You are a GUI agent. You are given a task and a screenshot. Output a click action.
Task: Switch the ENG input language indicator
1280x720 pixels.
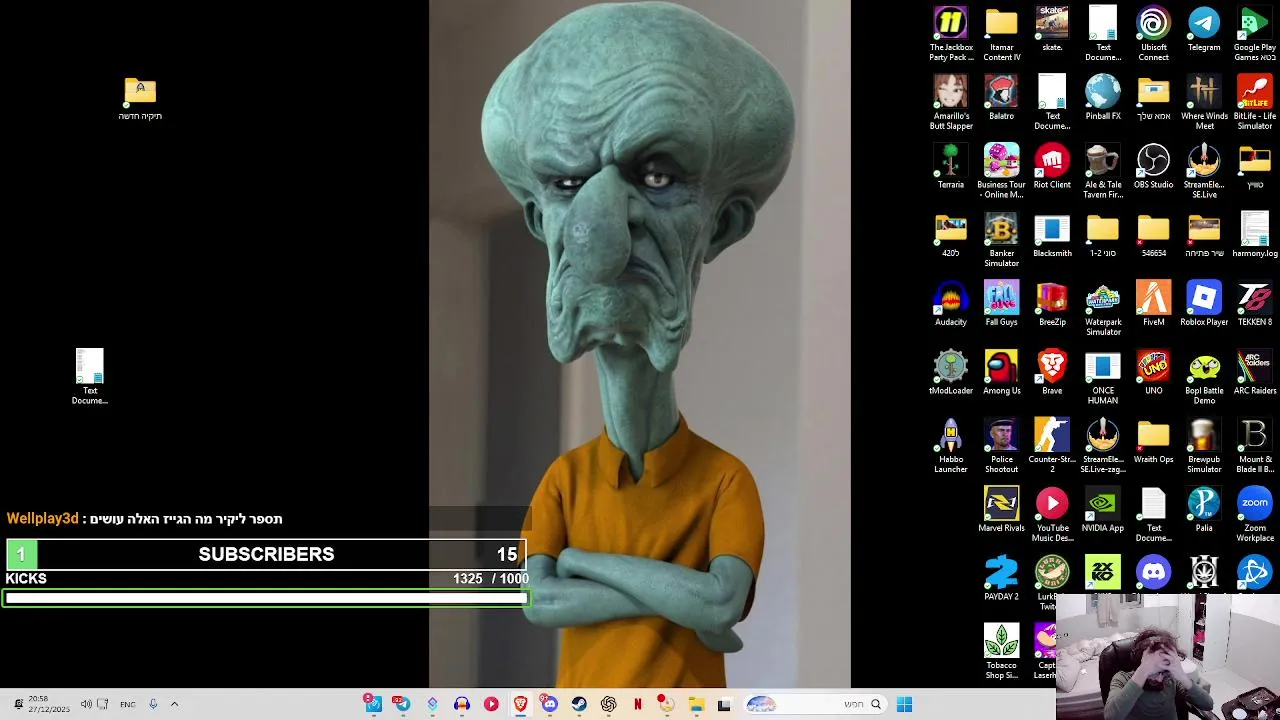[x=128, y=704]
